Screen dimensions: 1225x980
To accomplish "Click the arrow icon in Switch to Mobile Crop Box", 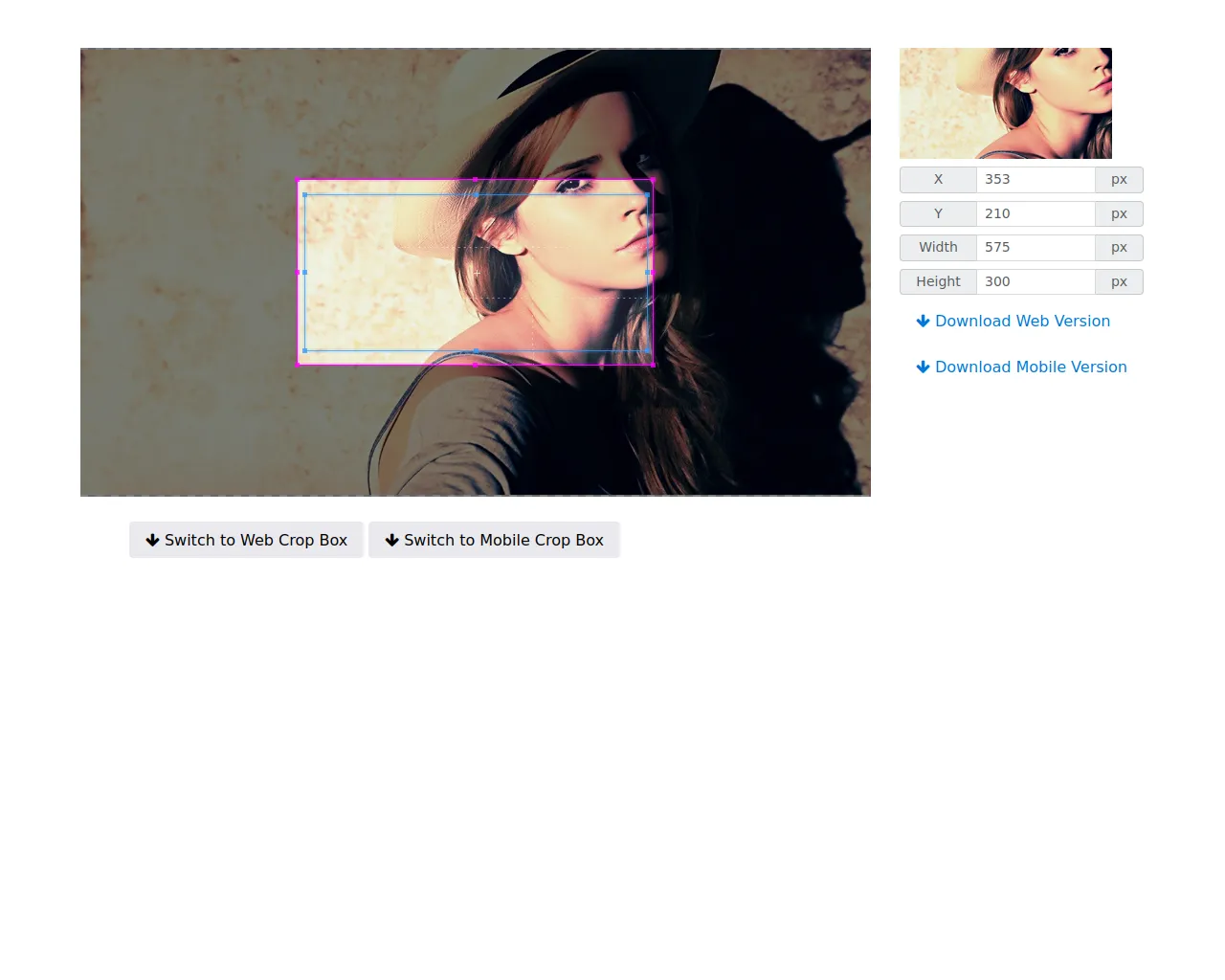I will click(391, 540).
